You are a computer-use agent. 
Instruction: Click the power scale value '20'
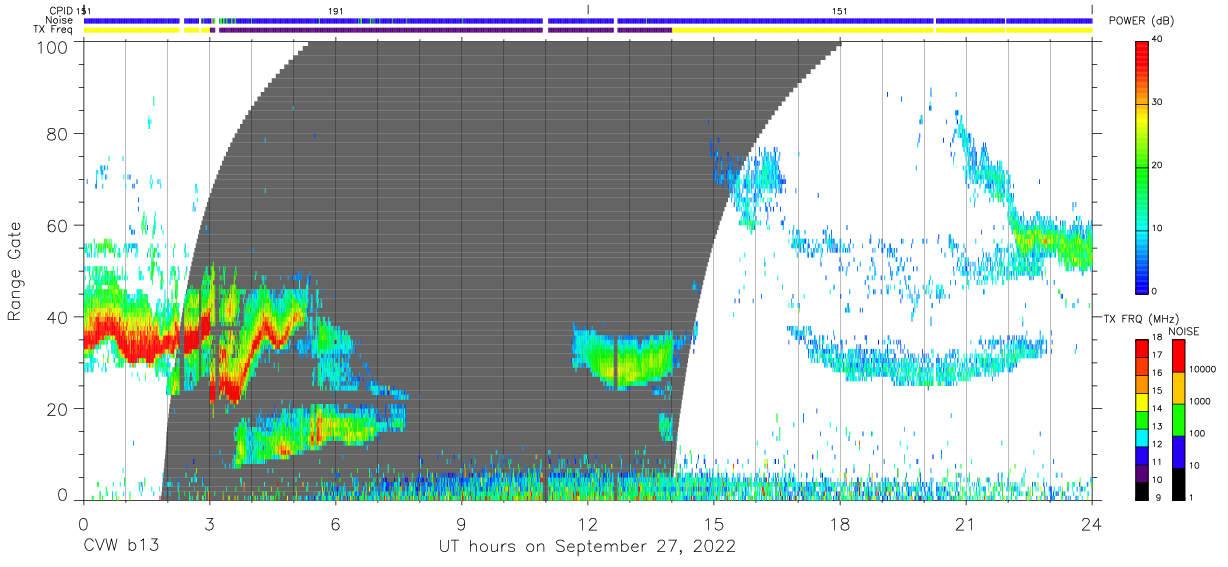(x=1158, y=166)
